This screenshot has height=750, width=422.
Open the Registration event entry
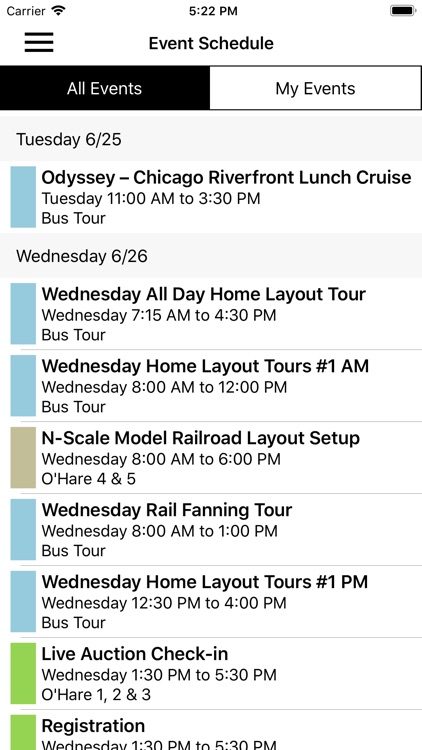coord(211,730)
